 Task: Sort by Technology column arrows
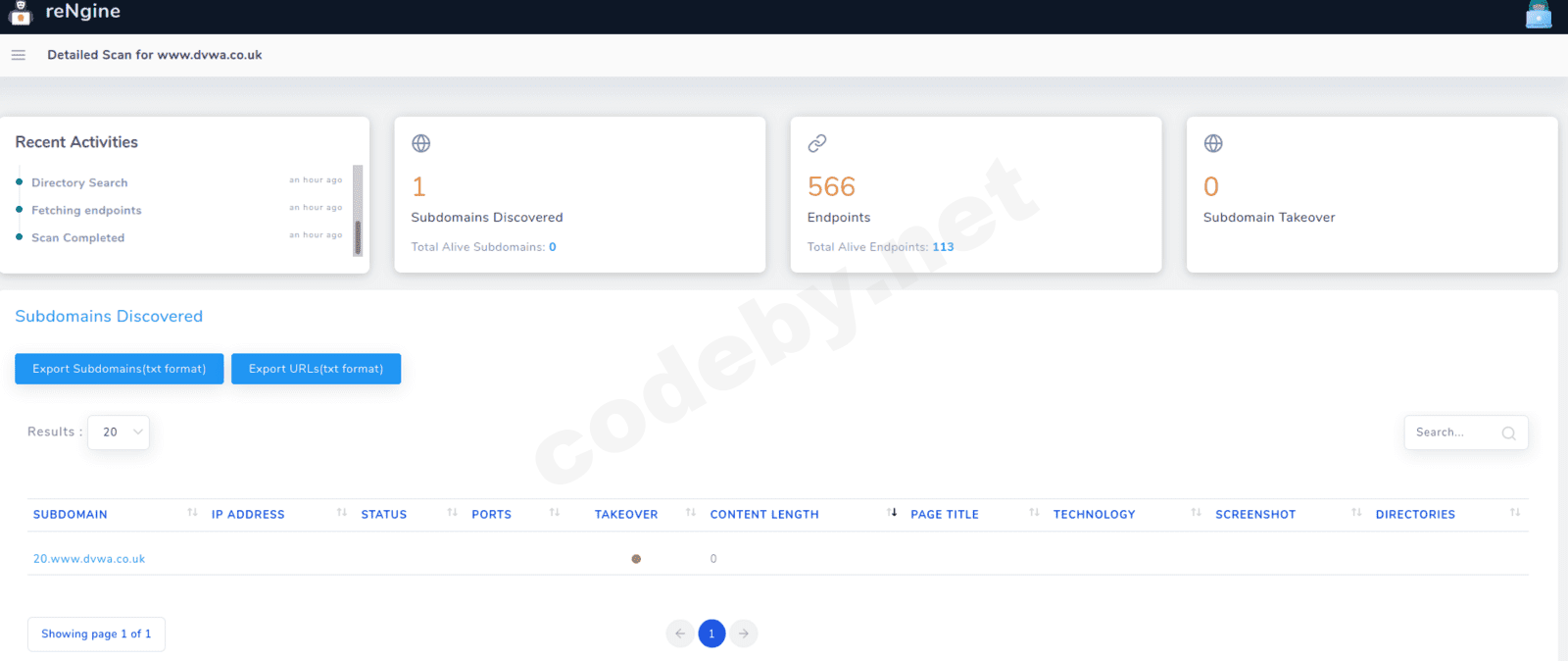pyautogui.click(x=1197, y=513)
